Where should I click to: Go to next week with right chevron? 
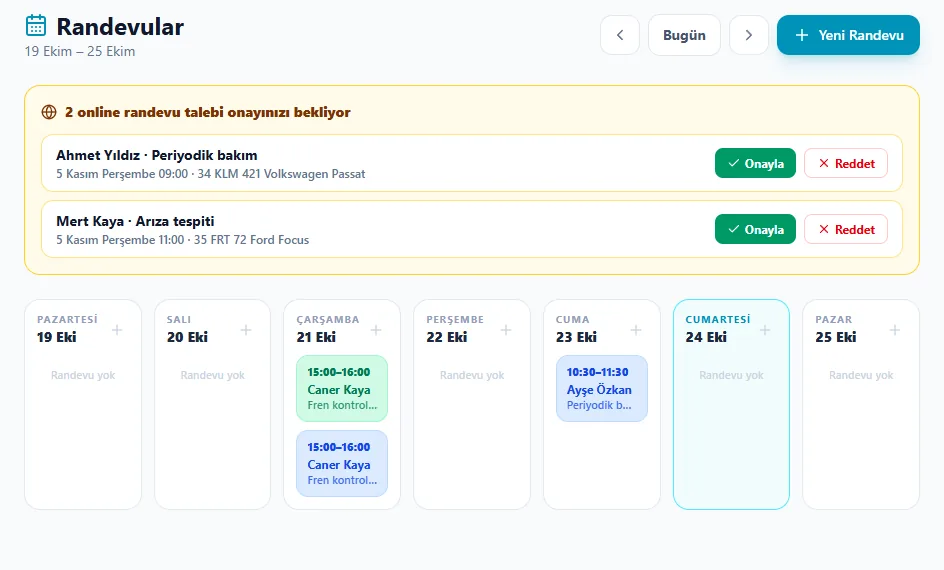click(748, 35)
